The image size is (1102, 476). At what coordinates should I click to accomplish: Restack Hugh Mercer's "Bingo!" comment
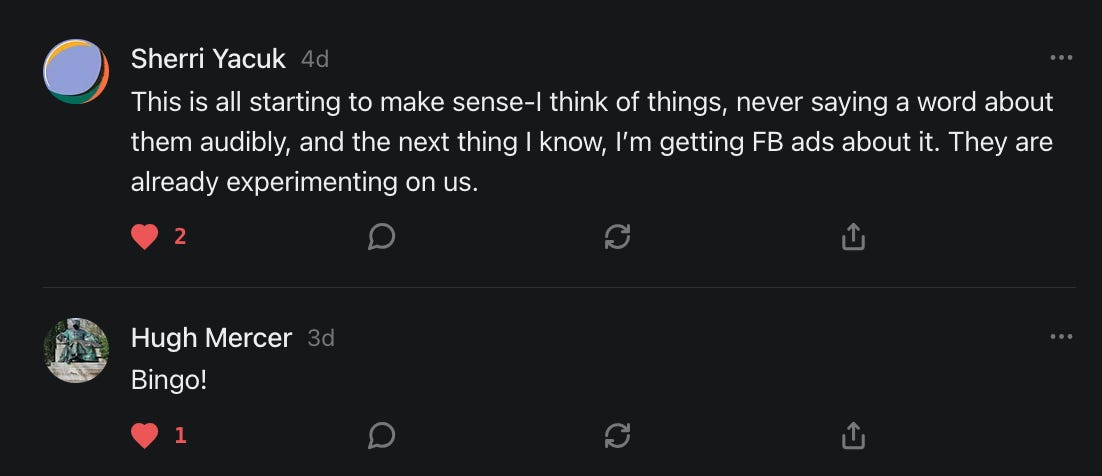[617, 436]
